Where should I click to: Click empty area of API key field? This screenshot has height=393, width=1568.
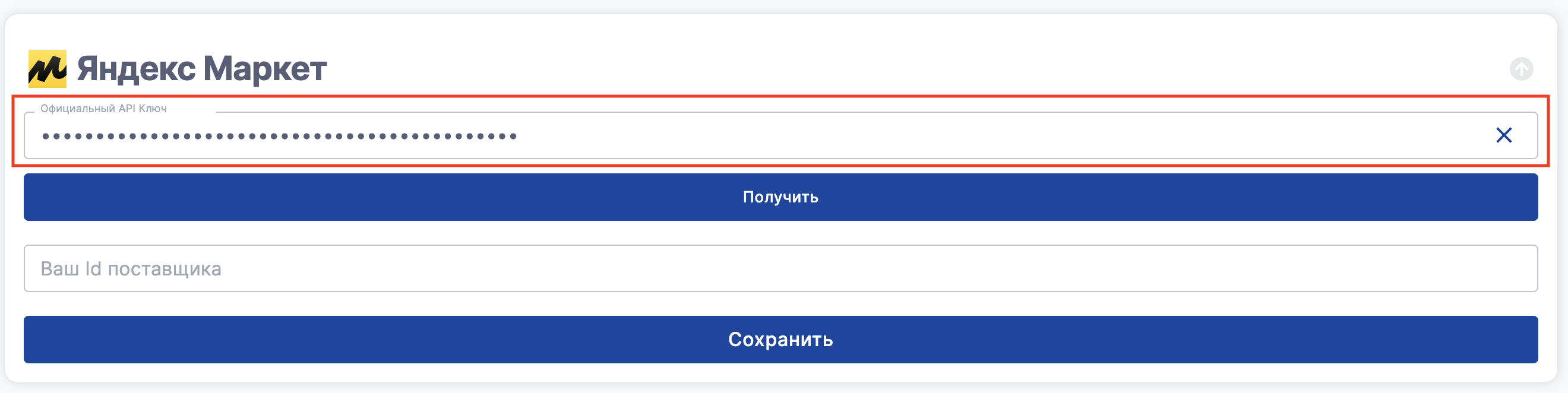coord(974,136)
